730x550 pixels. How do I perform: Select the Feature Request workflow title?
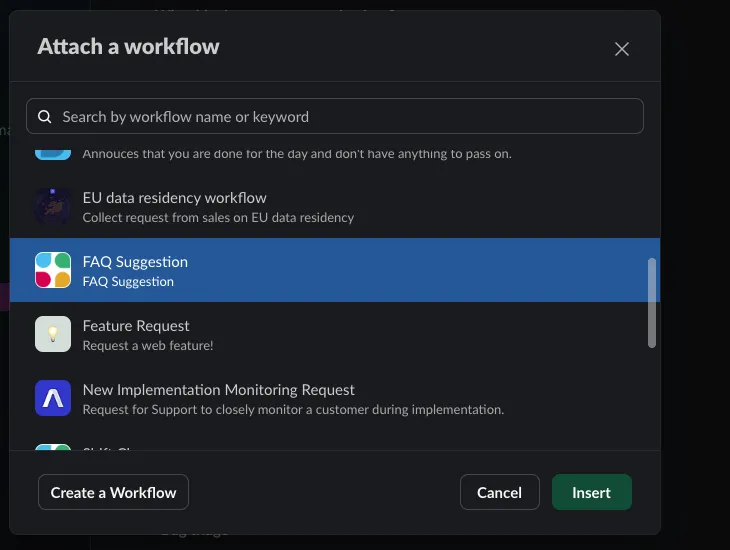tap(136, 326)
